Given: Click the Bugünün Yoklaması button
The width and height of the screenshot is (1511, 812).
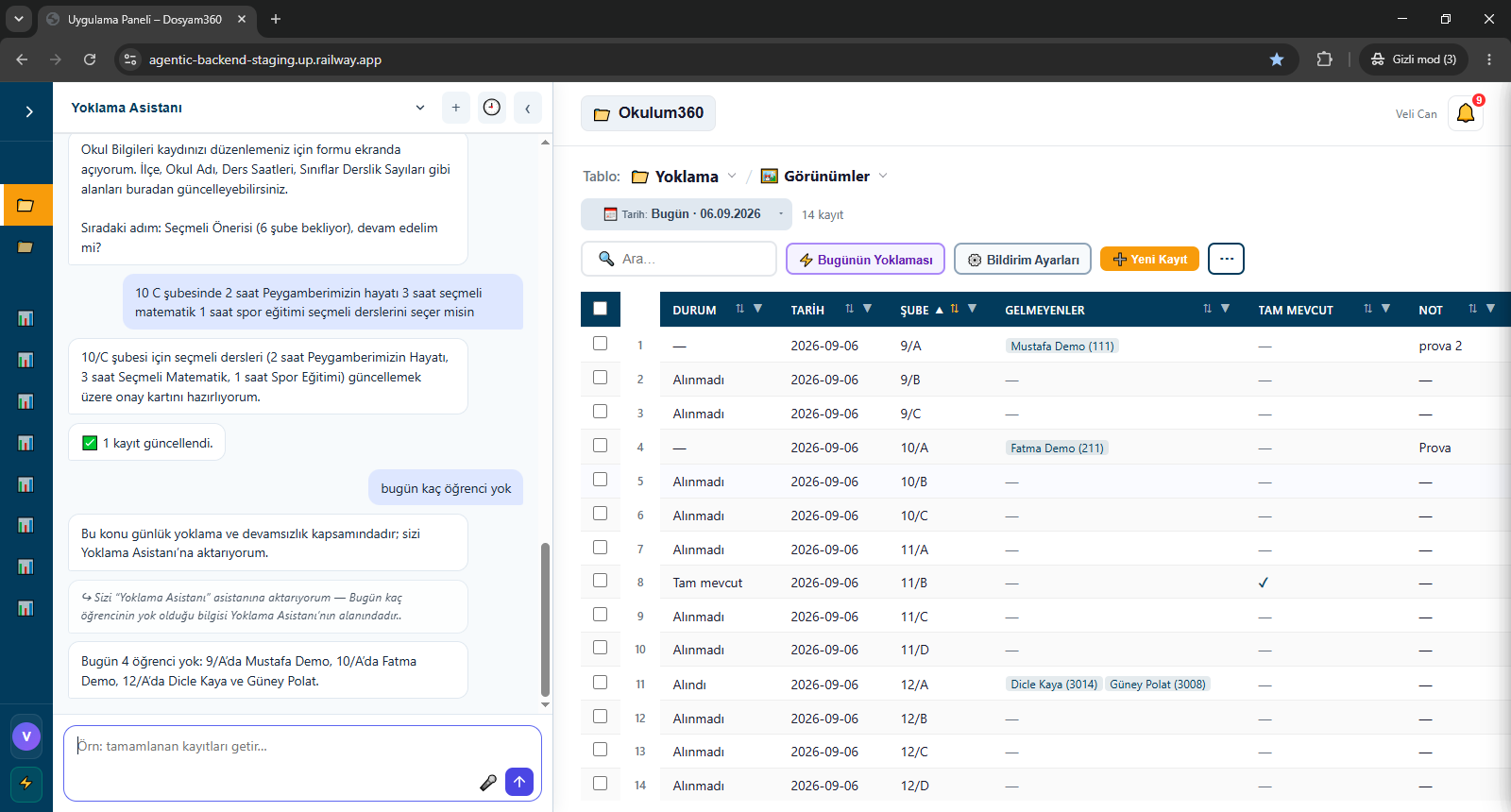Looking at the screenshot, I should point(865,259).
